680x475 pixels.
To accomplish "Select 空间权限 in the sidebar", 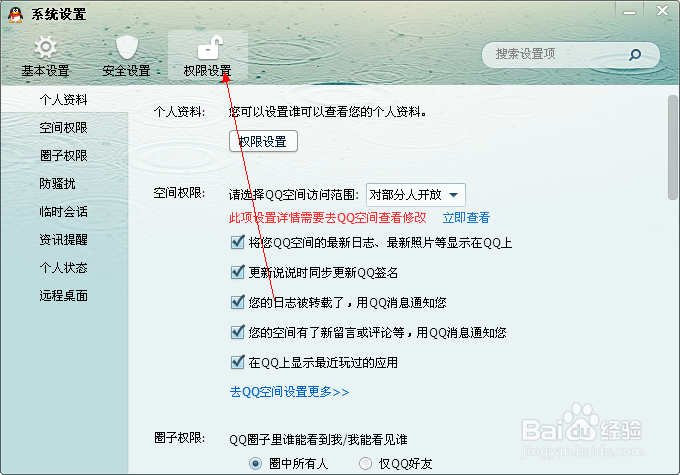I will [64, 128].
